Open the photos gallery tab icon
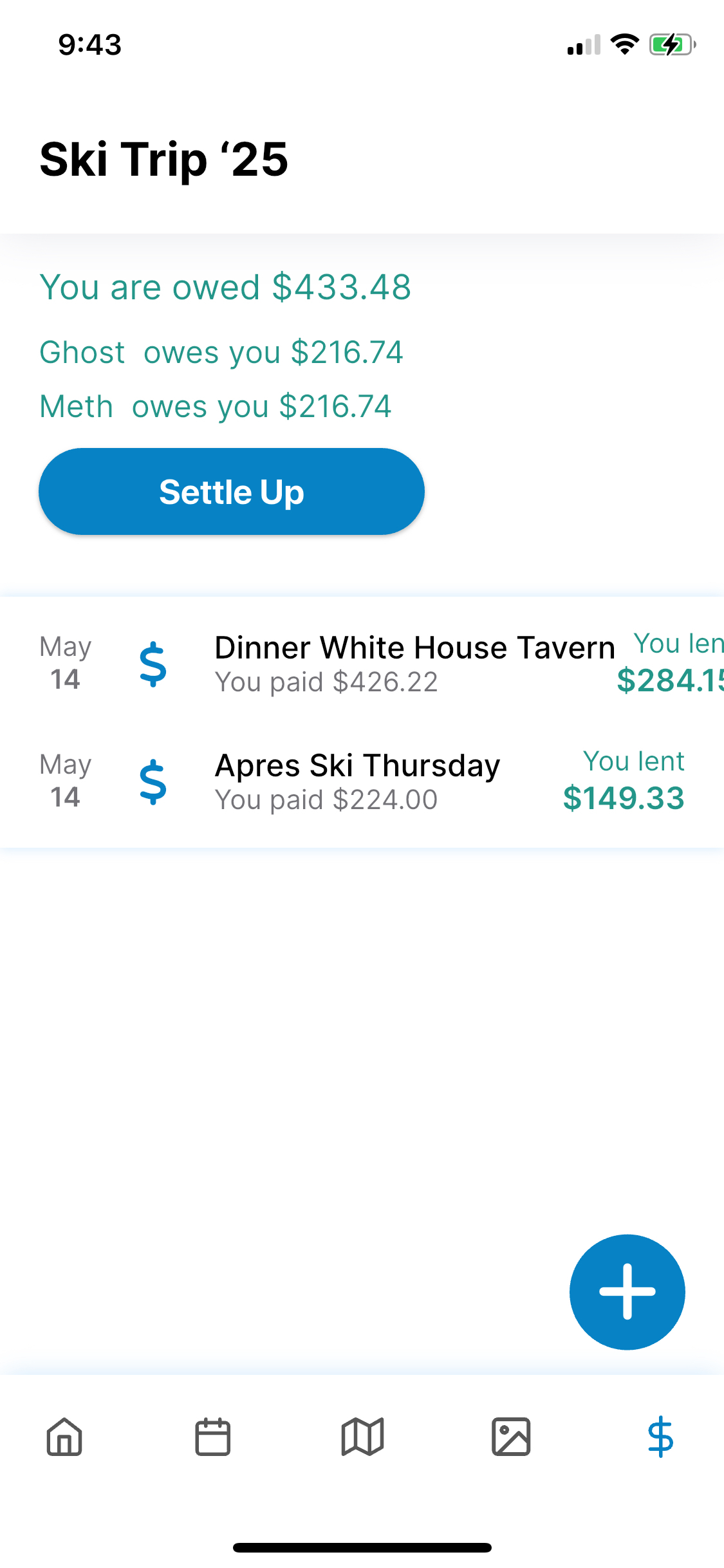Screen dimensions: 724x1568 [511, 1437]
